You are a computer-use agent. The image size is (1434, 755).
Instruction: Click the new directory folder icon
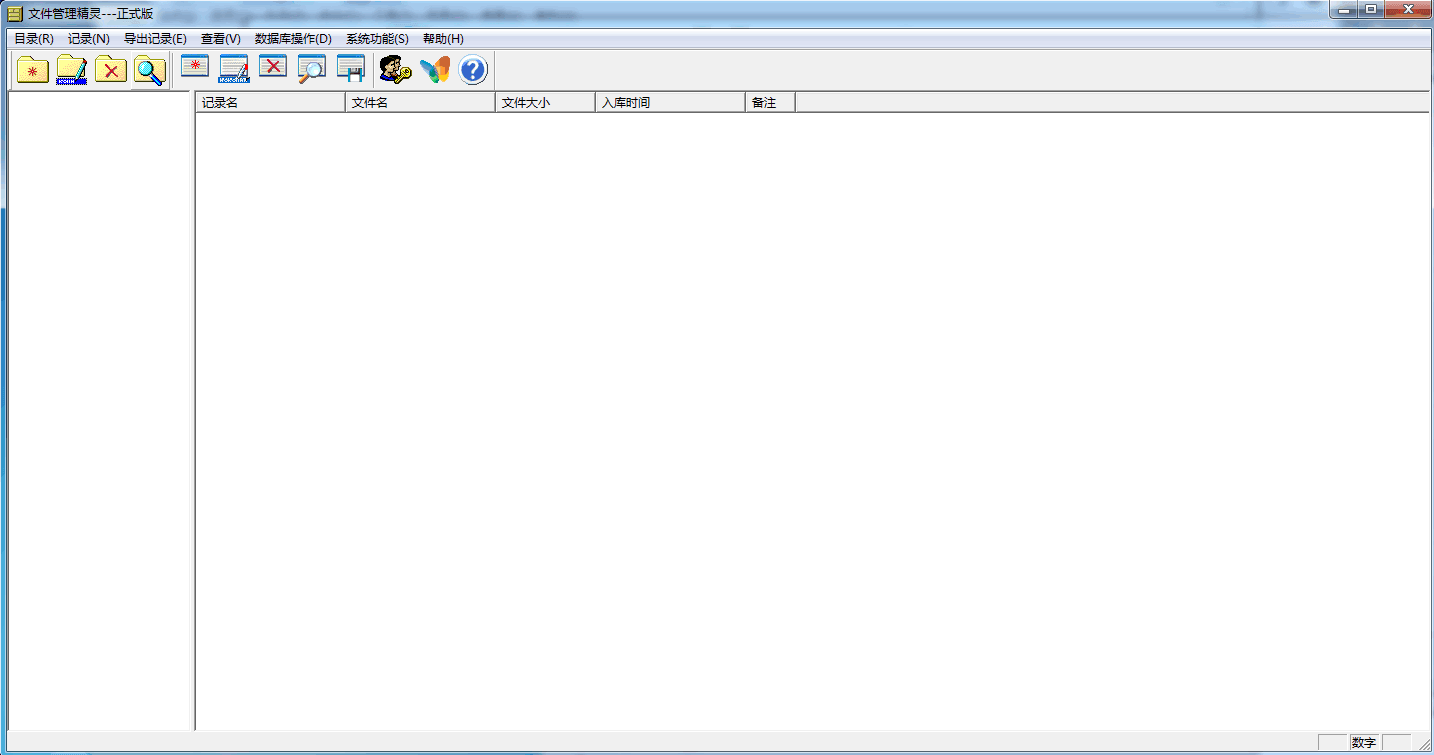pos(33,71)
